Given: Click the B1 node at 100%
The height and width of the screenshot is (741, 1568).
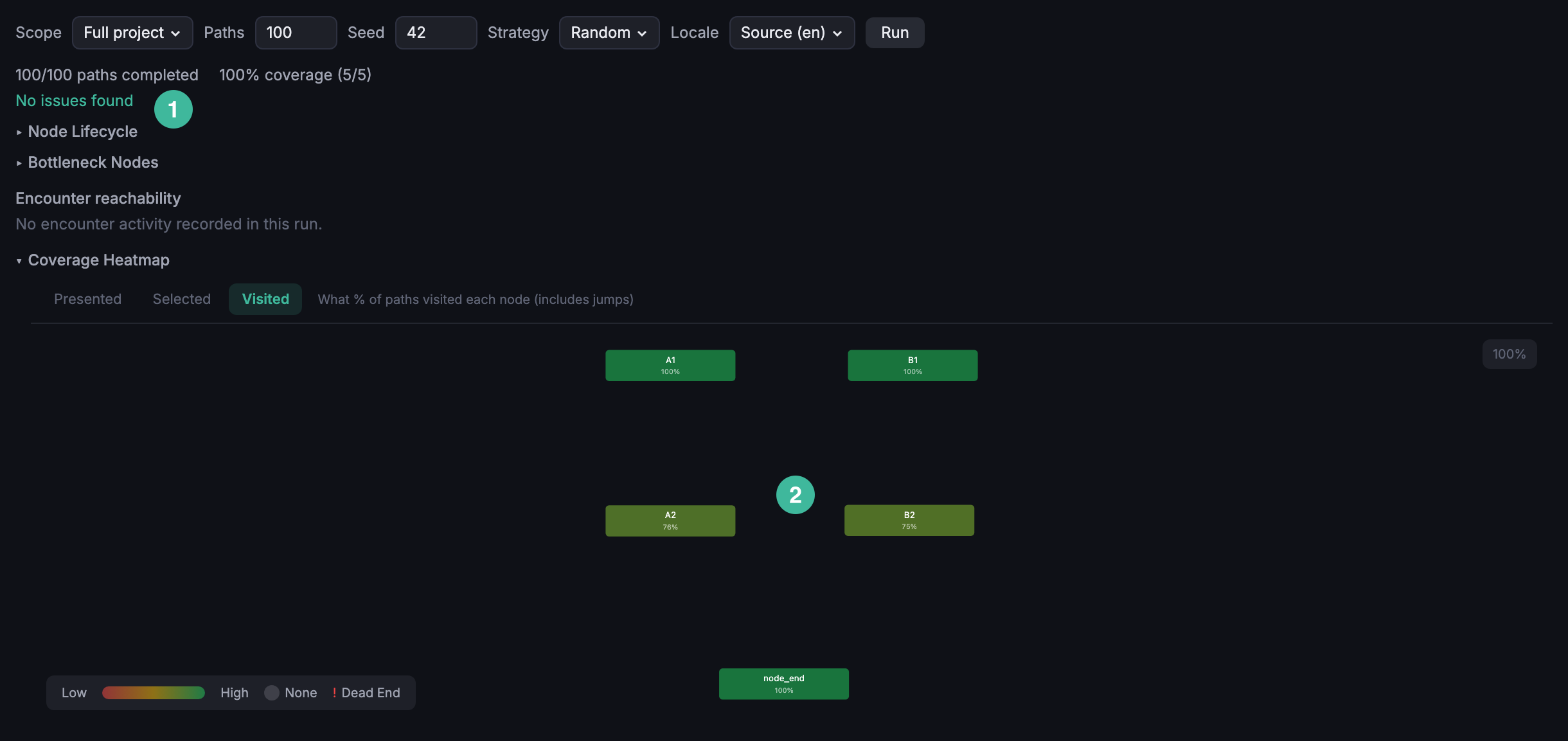Looking at the screenshot, I should [x=913, y=366].
